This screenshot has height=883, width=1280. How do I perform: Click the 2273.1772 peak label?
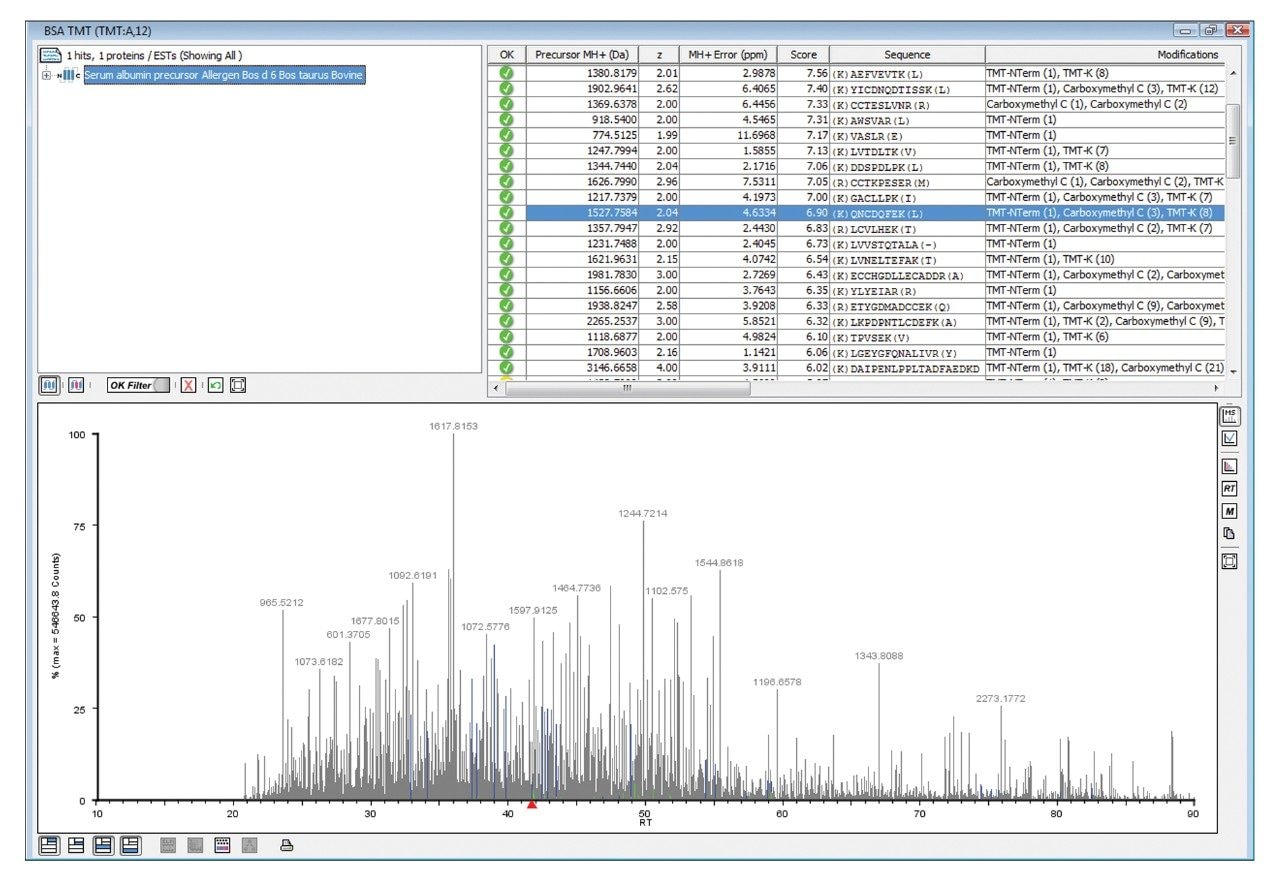click(x=1001, y=698)
